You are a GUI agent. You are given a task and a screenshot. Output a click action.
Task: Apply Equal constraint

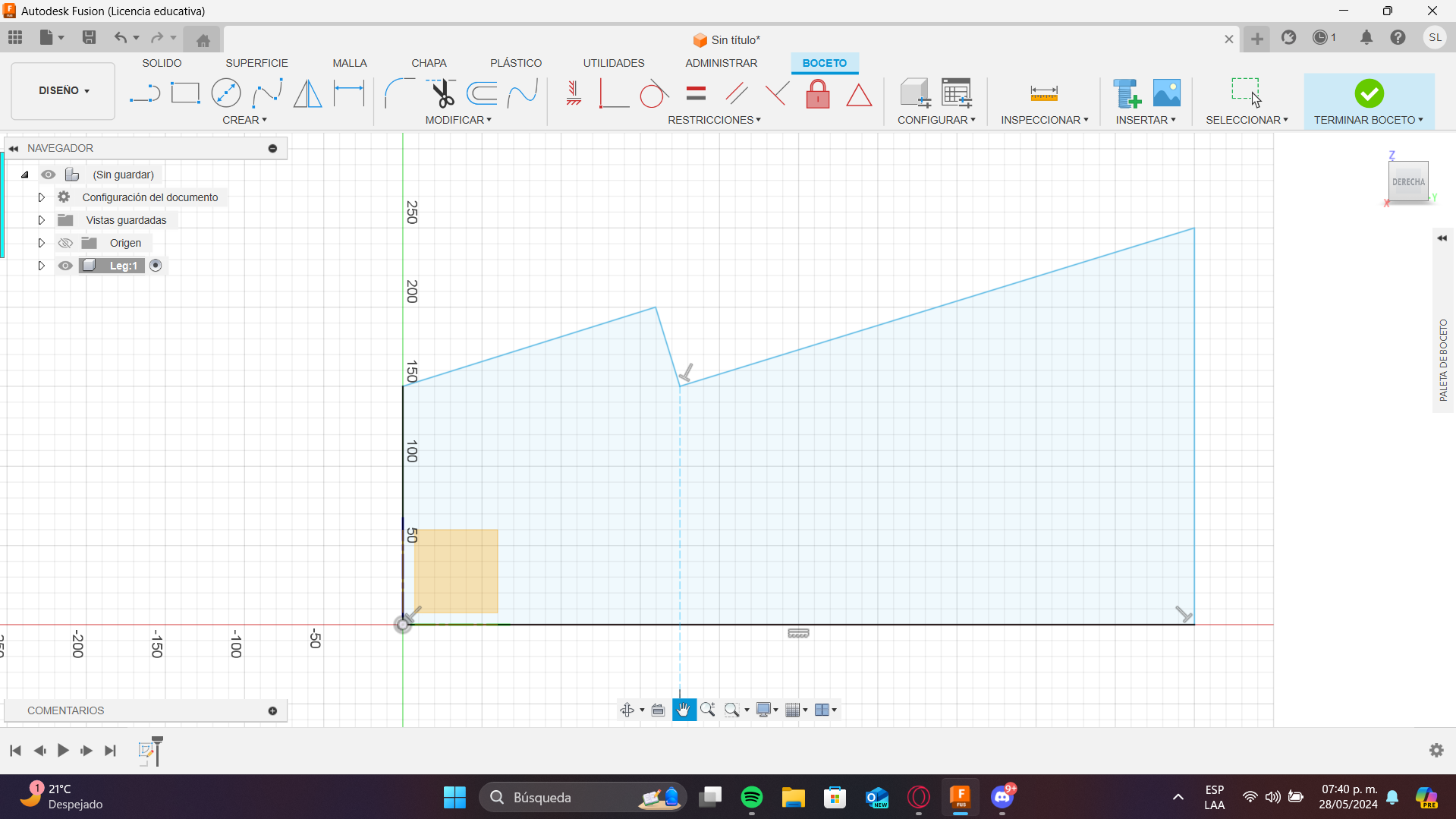(696, 93)
